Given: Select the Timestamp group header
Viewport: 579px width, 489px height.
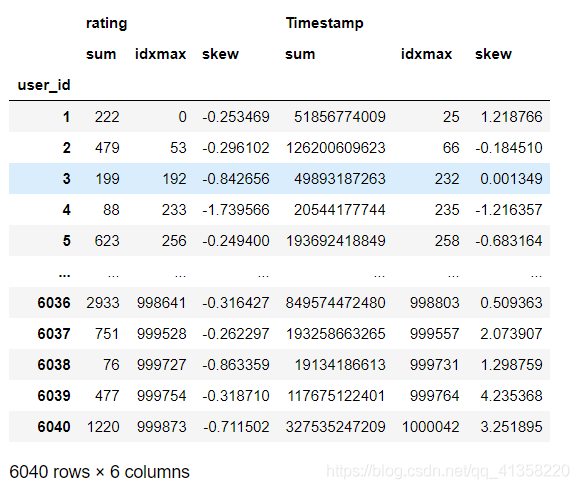Looking at the screenshot, I should (x=324, y=23).
